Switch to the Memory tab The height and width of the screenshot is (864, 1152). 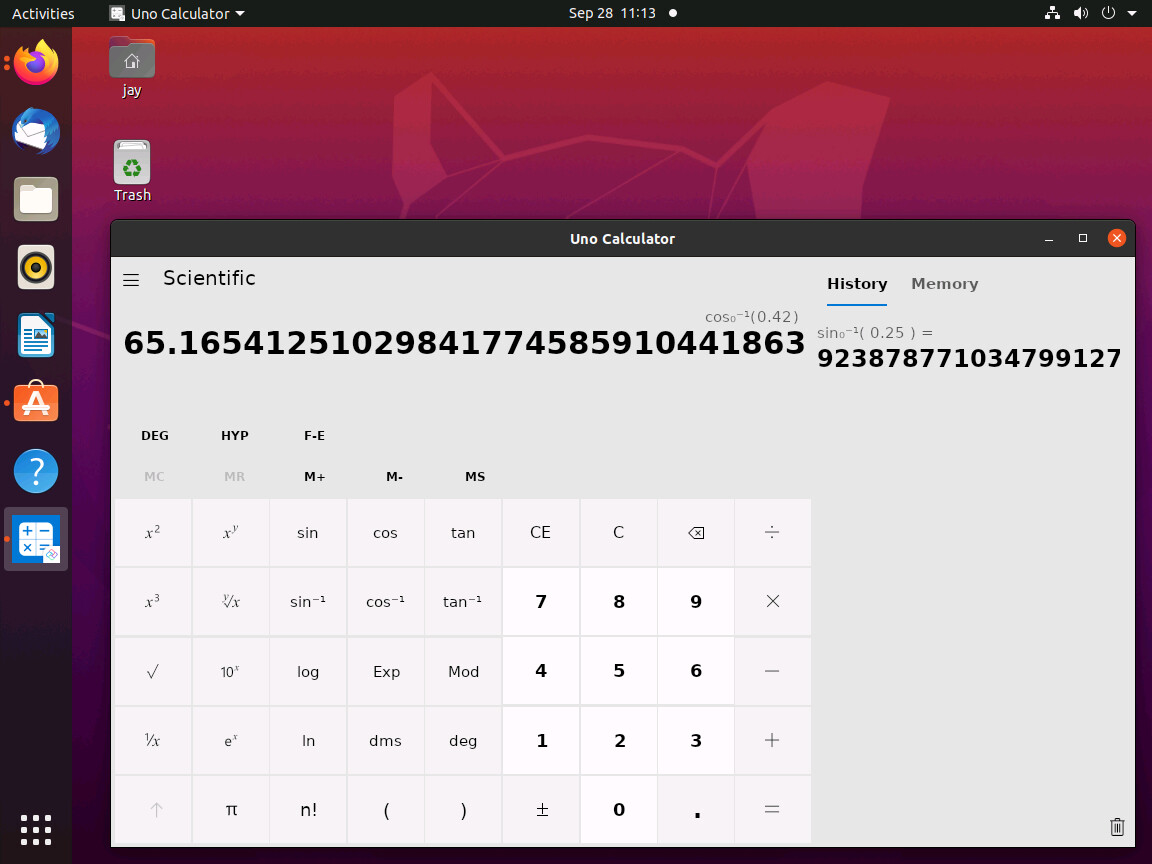pos(944,284)
